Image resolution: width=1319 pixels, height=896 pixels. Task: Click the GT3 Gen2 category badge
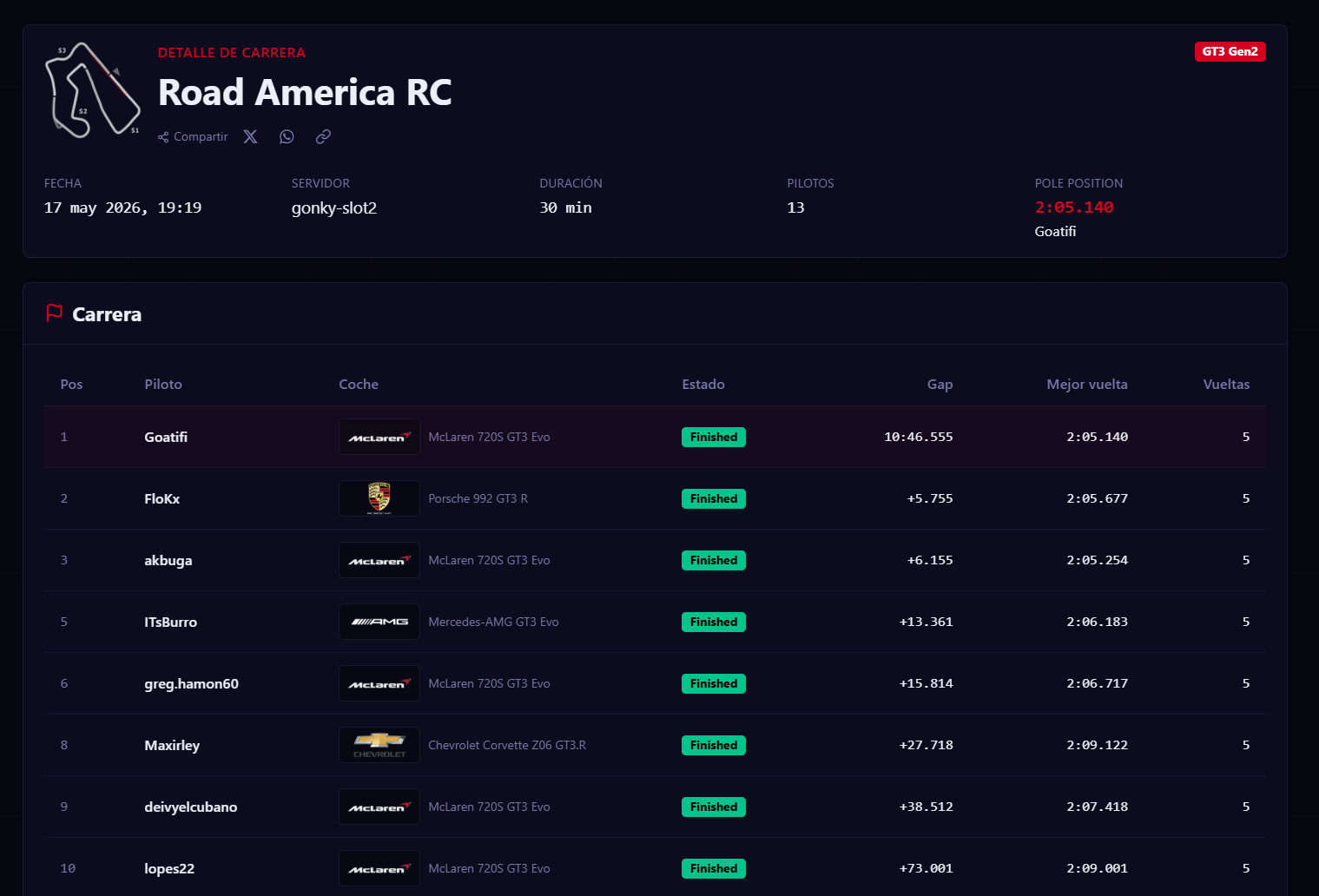[x=1230, y=51]
